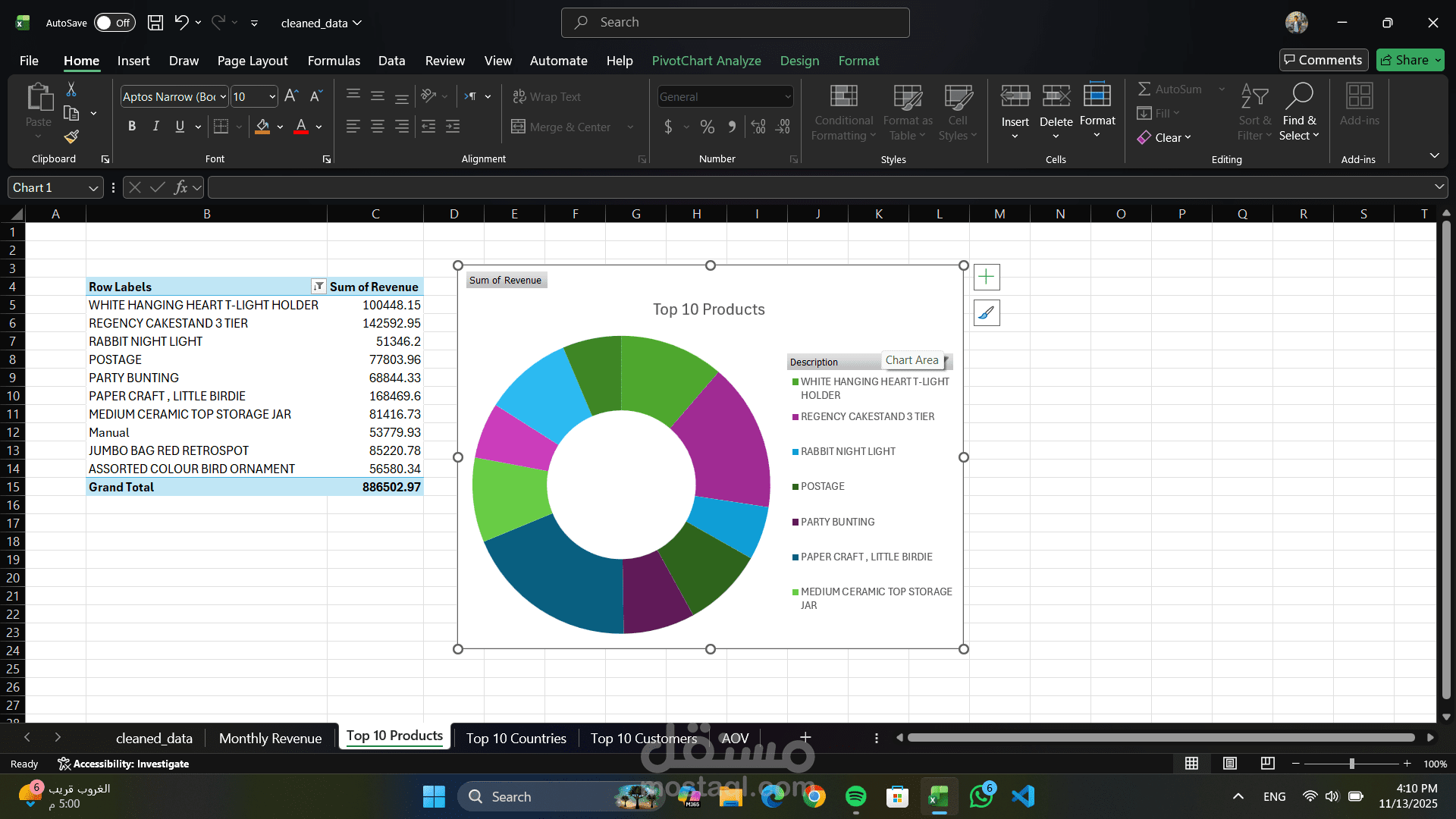Switch to Top 10 Countries sheet
The height and width of the screenshot is (819, 1456).
(516, 738)
